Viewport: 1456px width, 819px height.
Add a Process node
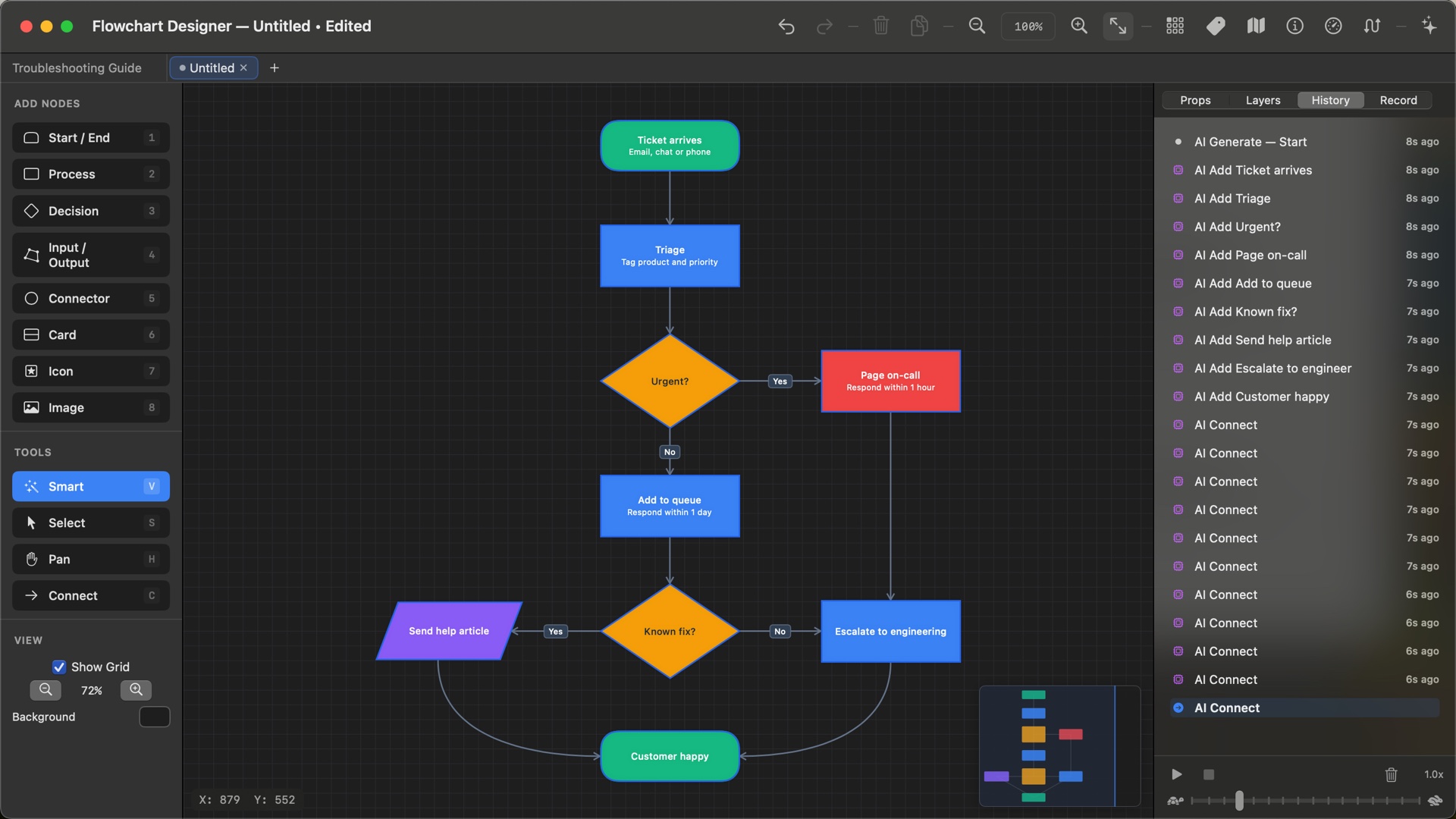[91, 174]
